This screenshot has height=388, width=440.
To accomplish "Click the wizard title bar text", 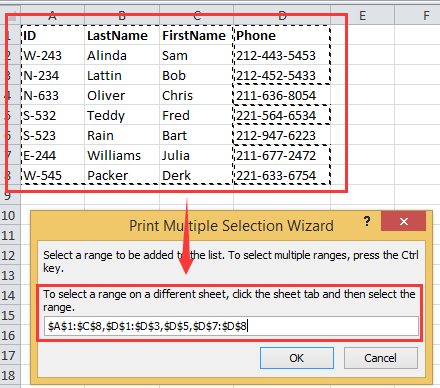I will click(231, 226).
